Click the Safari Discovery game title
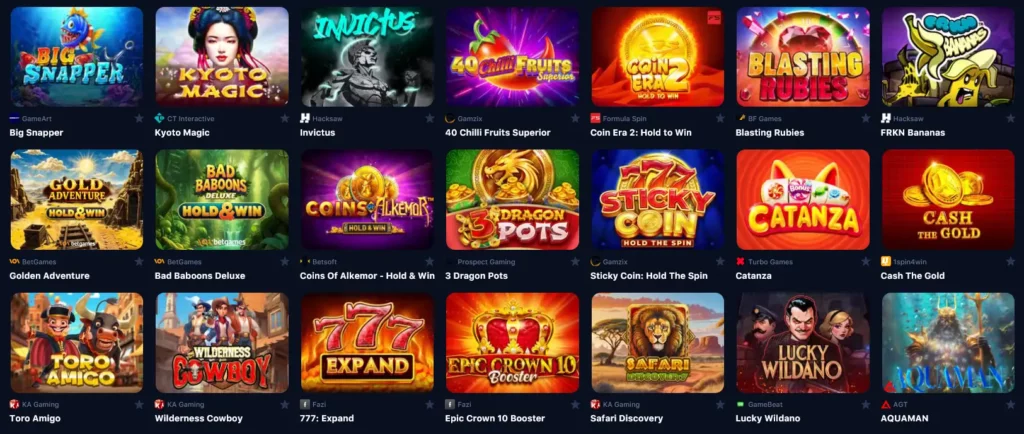This screenshot has width=1024, height=434. (x=626, y=418)
